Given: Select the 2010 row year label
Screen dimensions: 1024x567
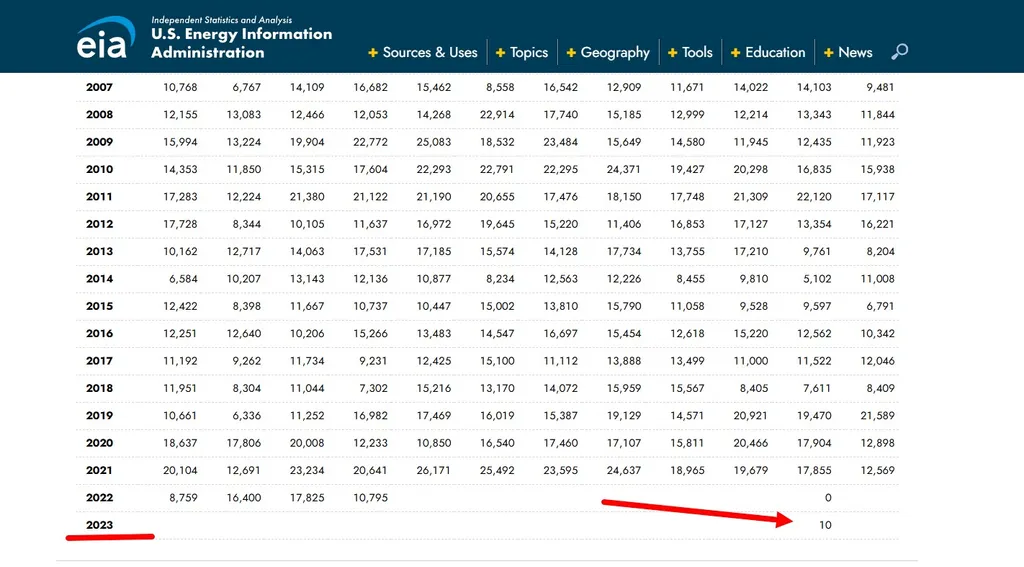Looking at the screenshot, I should [x=100, y=170].
